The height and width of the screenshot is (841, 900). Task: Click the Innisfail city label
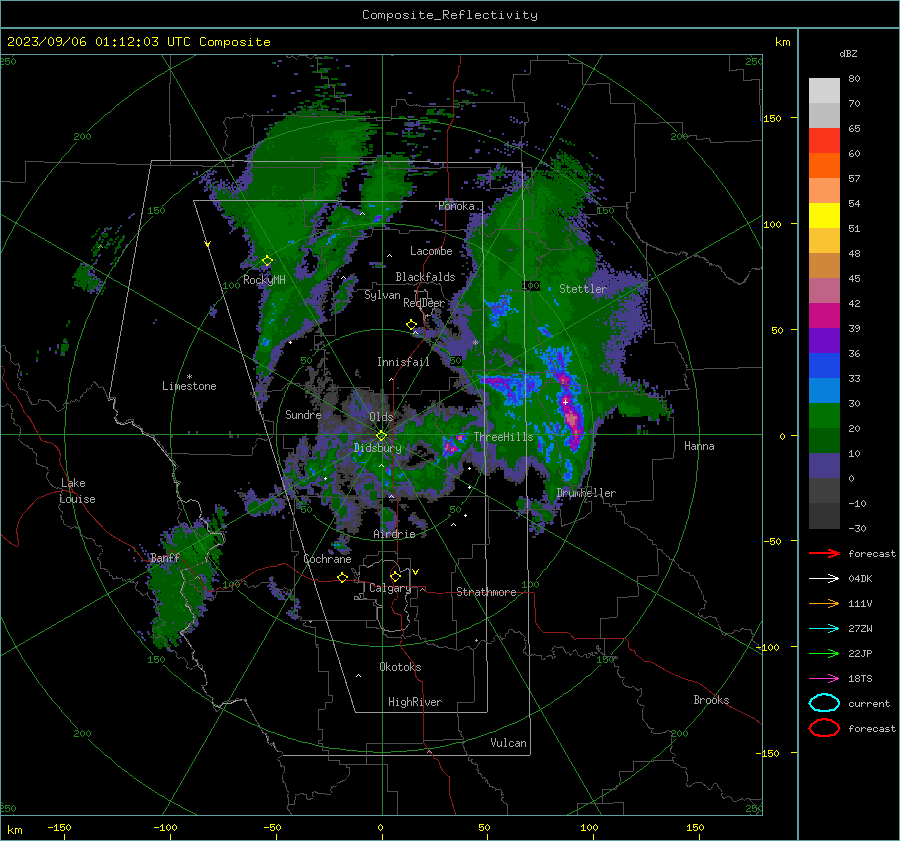tap(403, 362)
